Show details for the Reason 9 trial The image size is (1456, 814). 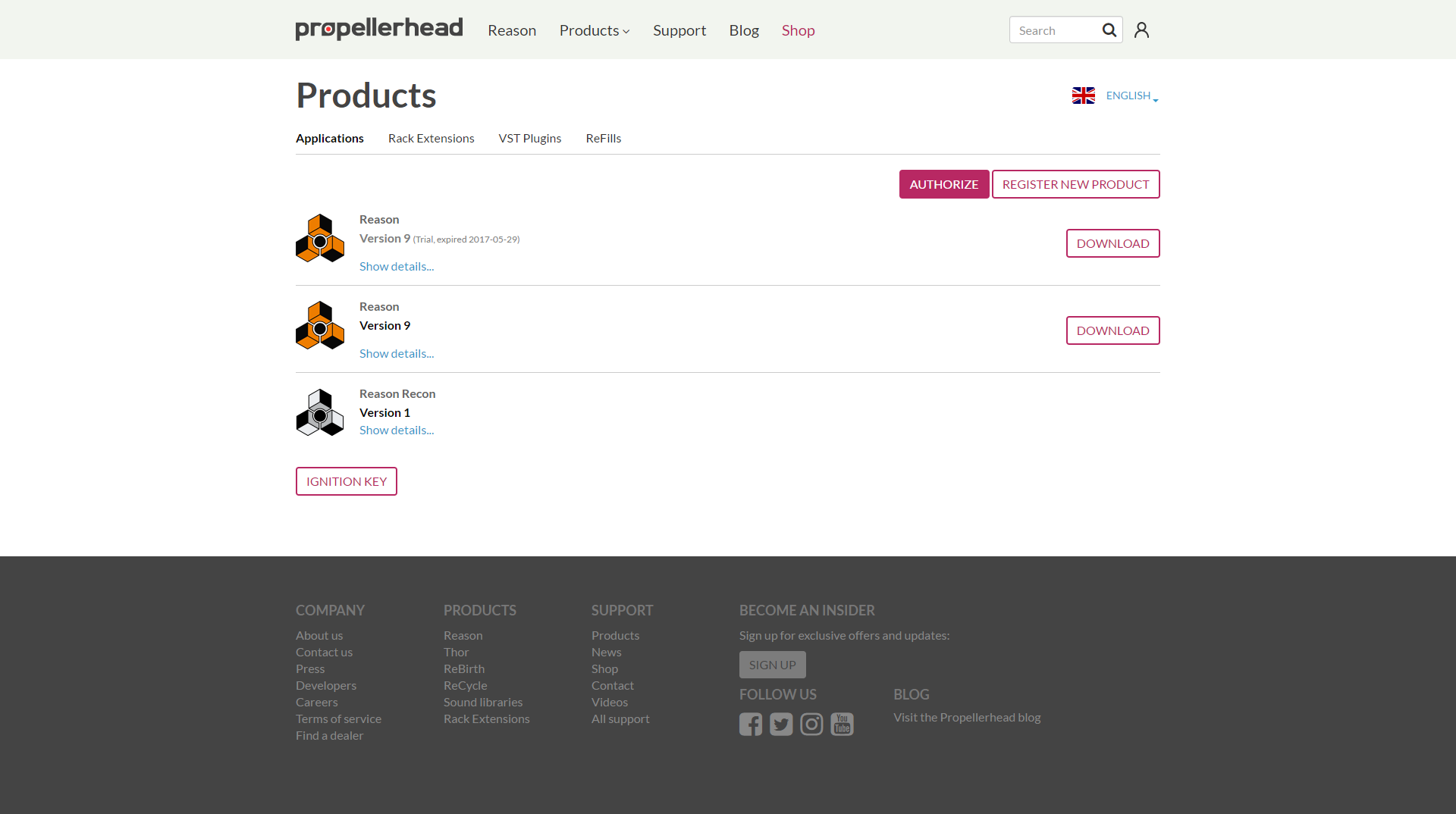[397, 266]
